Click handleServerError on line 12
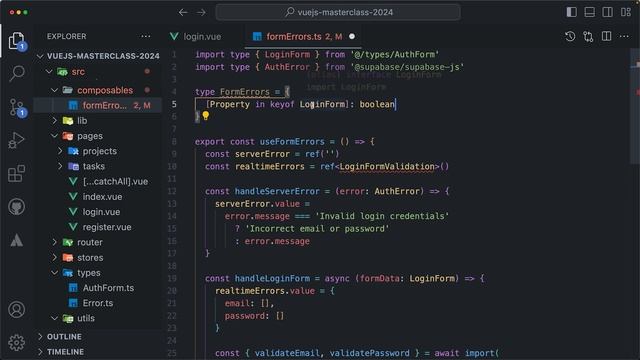 pos(277,191)
